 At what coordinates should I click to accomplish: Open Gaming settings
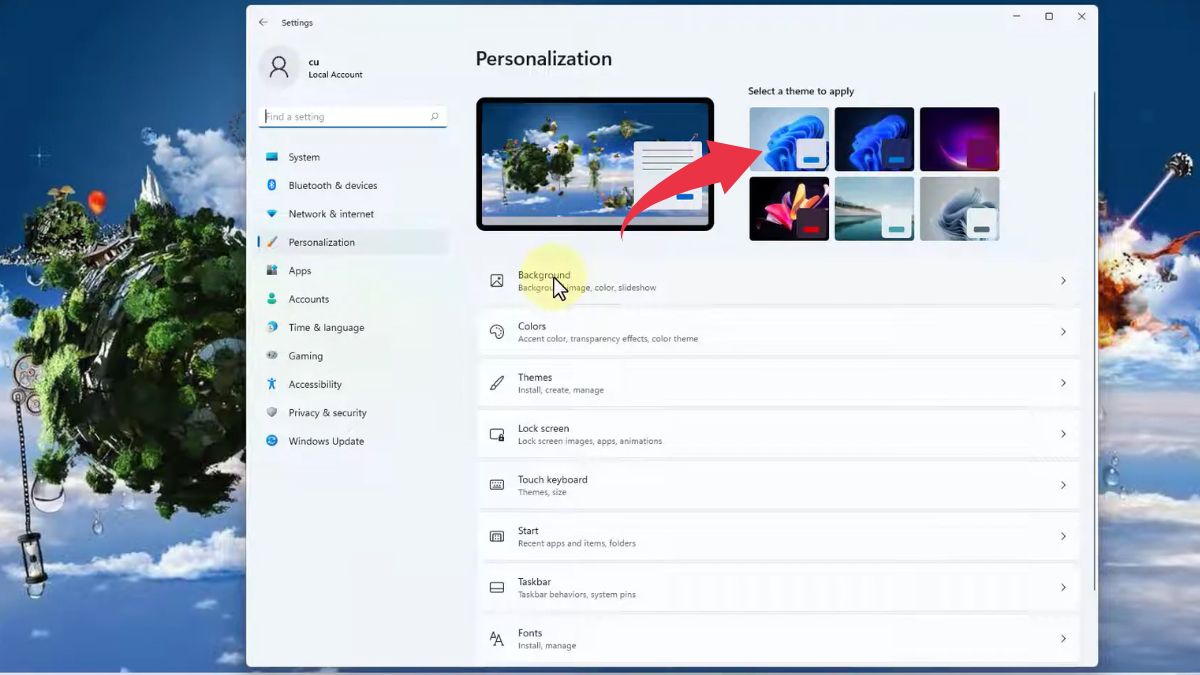tap(353, 356)
